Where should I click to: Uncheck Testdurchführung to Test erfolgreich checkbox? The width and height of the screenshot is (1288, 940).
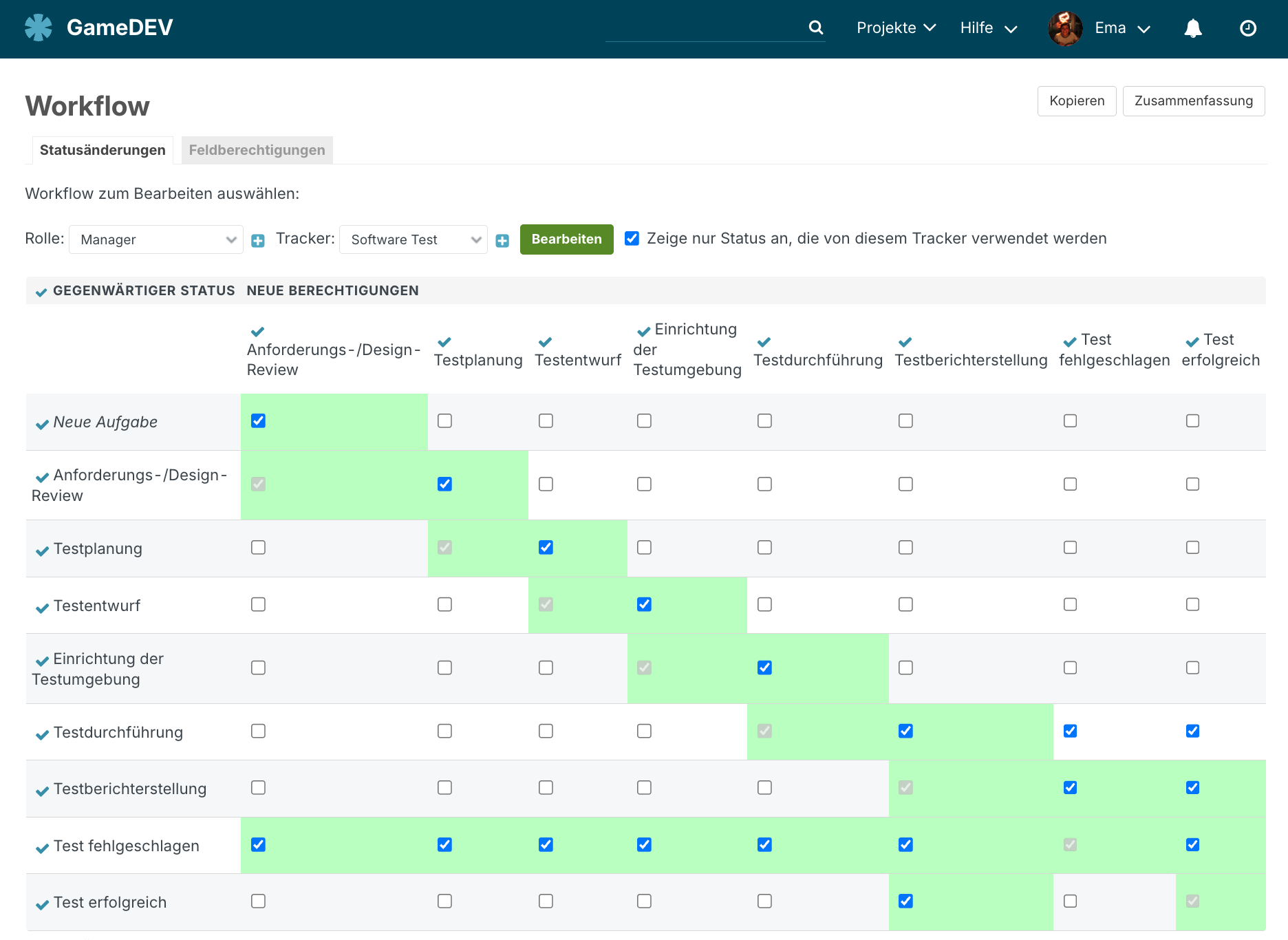coord(1192,731)
